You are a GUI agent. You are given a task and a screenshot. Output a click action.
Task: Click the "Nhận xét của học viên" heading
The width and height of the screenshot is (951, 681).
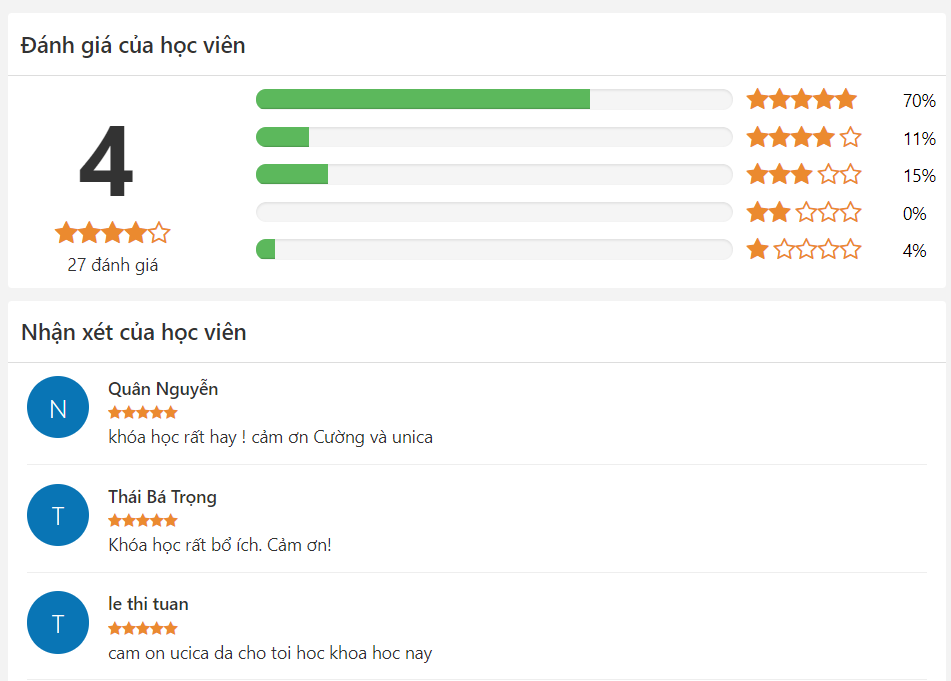(134, 332)
